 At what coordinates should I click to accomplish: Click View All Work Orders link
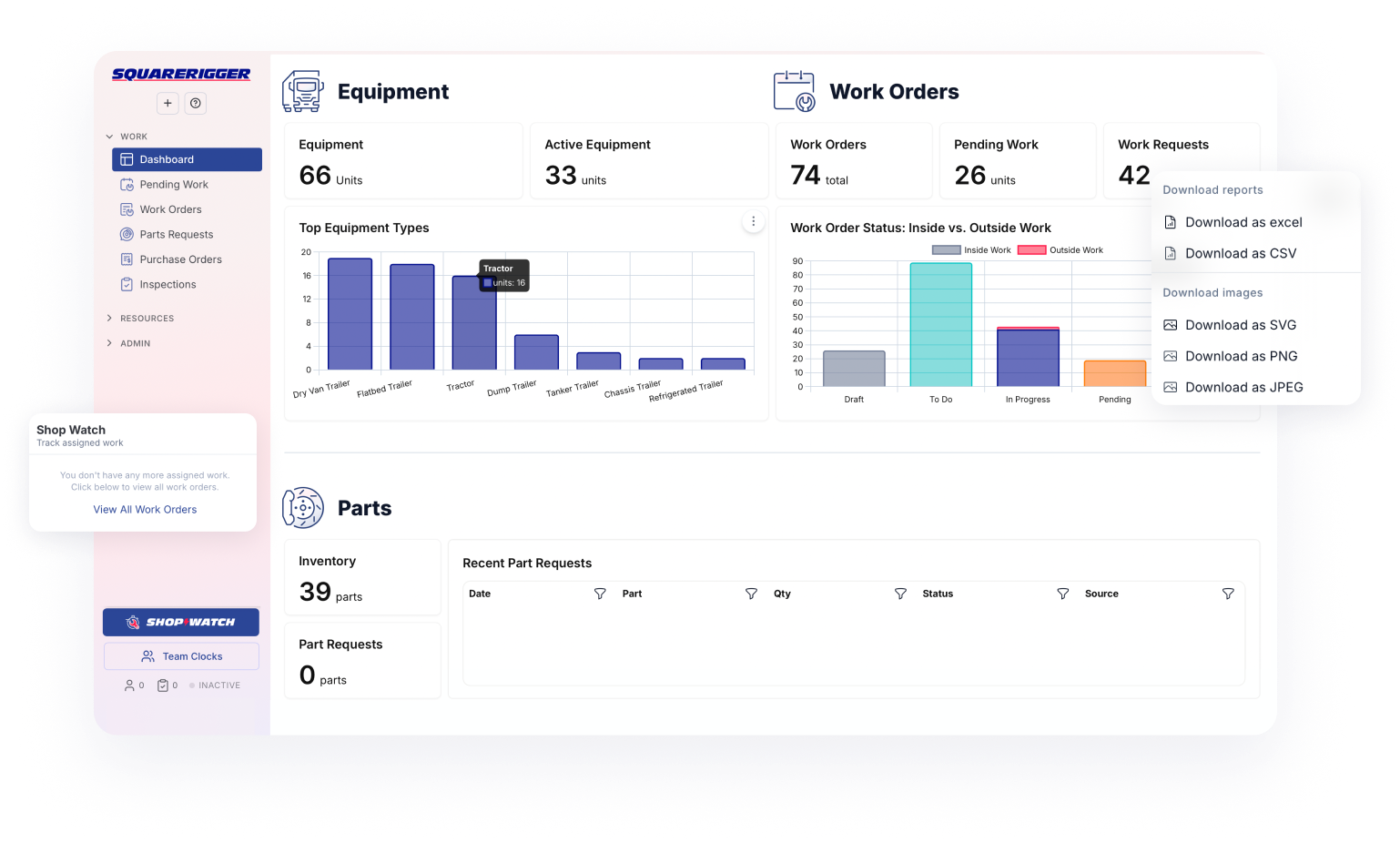(145, 510)
